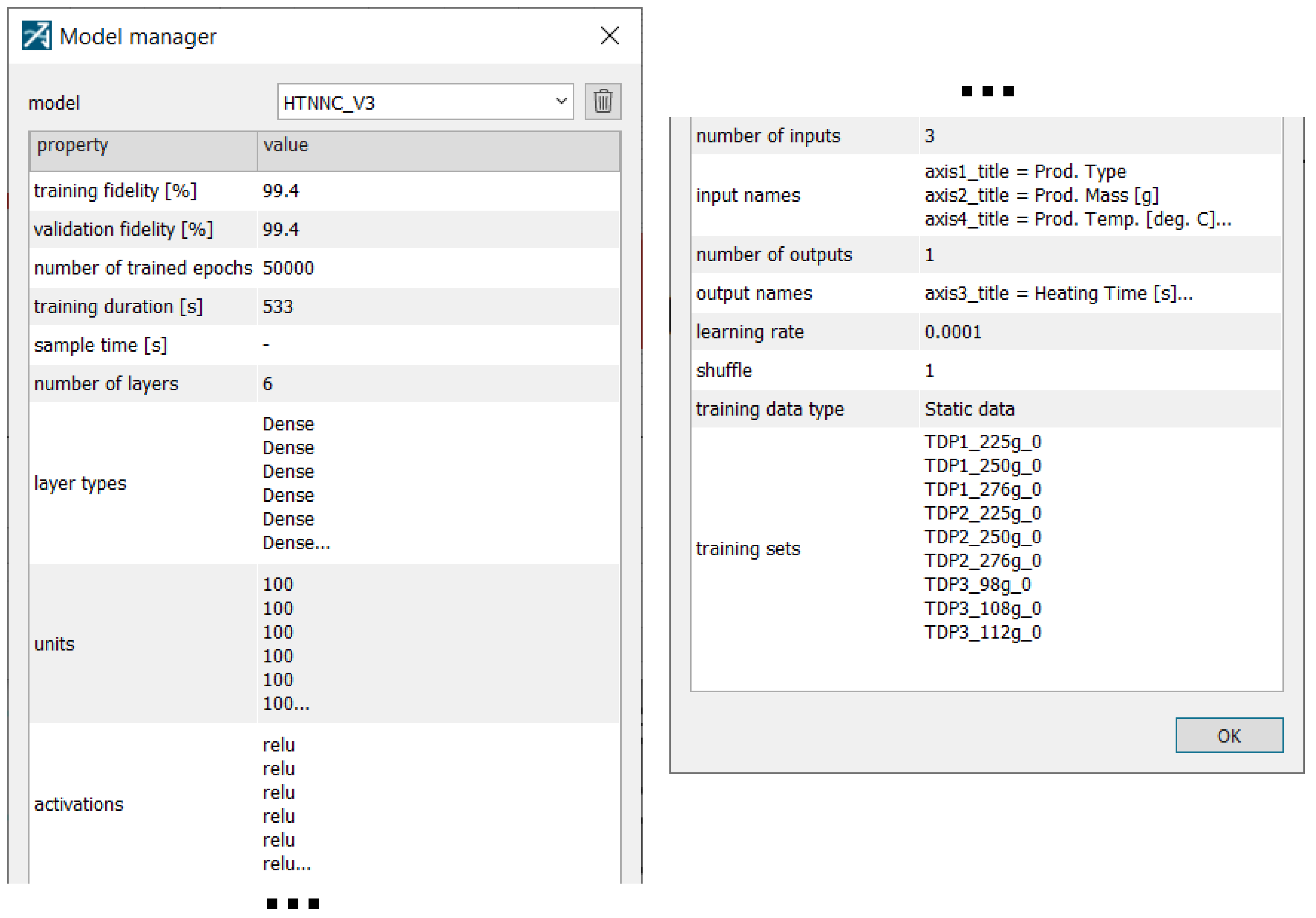Click the output names Heating Time value
1316x918 pixels.
pos(1058,293)
